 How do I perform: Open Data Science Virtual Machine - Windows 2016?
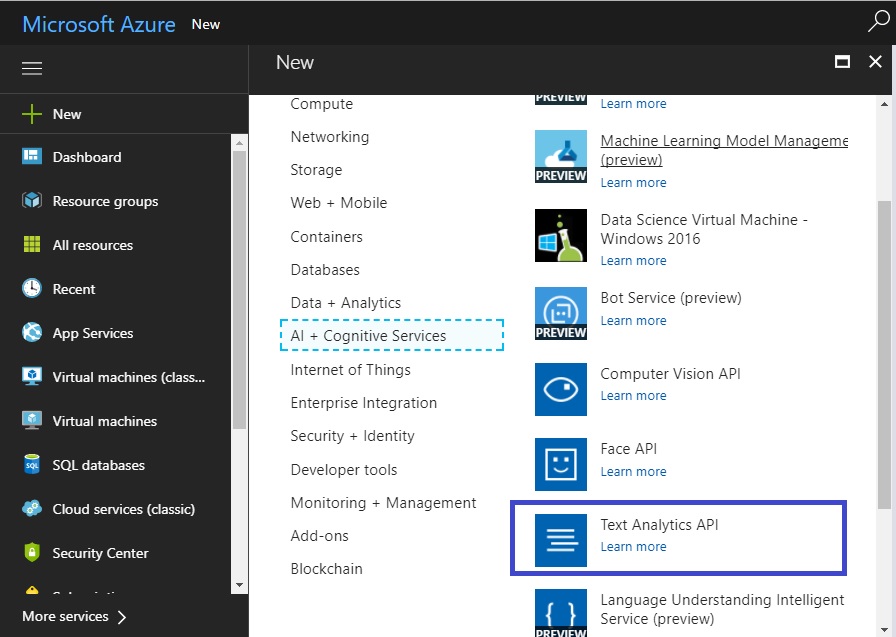(x=704, y=229)
